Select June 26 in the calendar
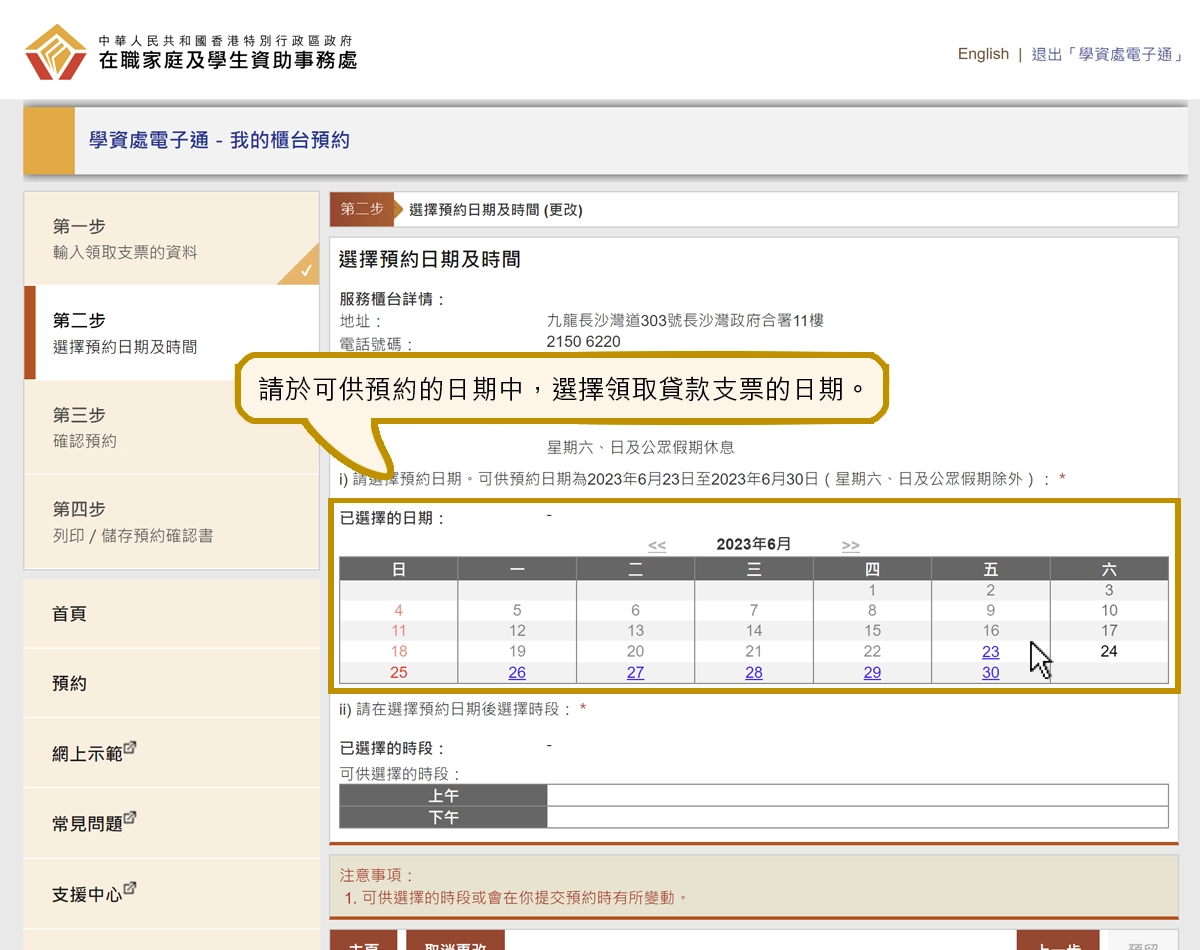 tap(517, 672)
